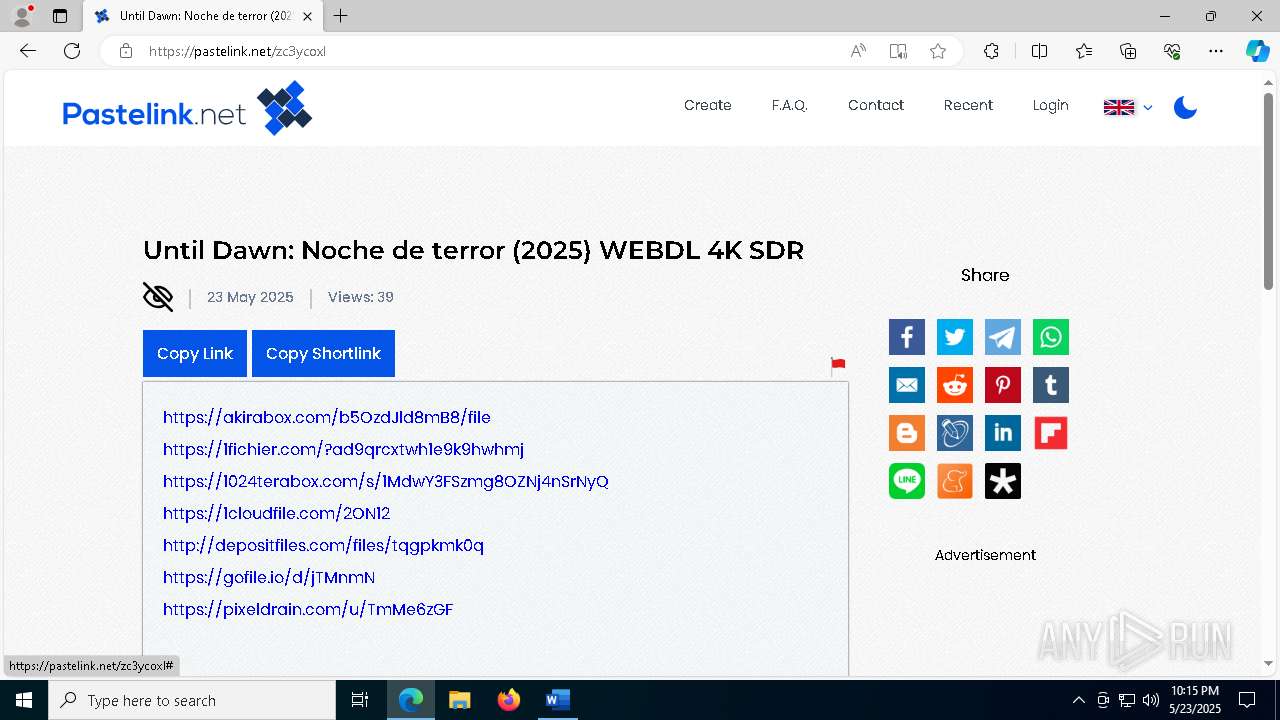Share paste on Tumblr
This screenshot has height=720, width=1280.
pyautogui.click(x=1051, y=385)
